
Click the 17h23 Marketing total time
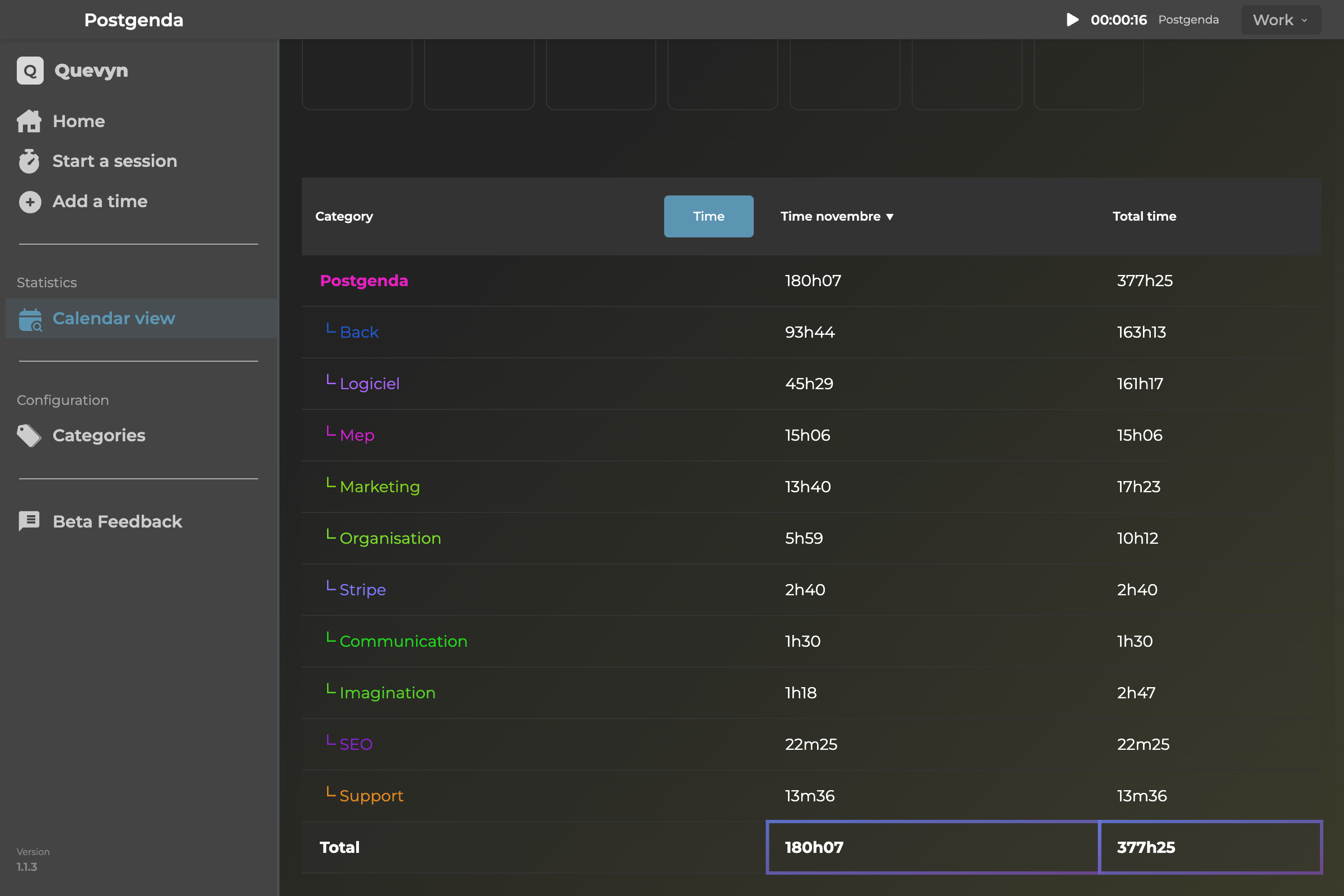coord(1138,487)
